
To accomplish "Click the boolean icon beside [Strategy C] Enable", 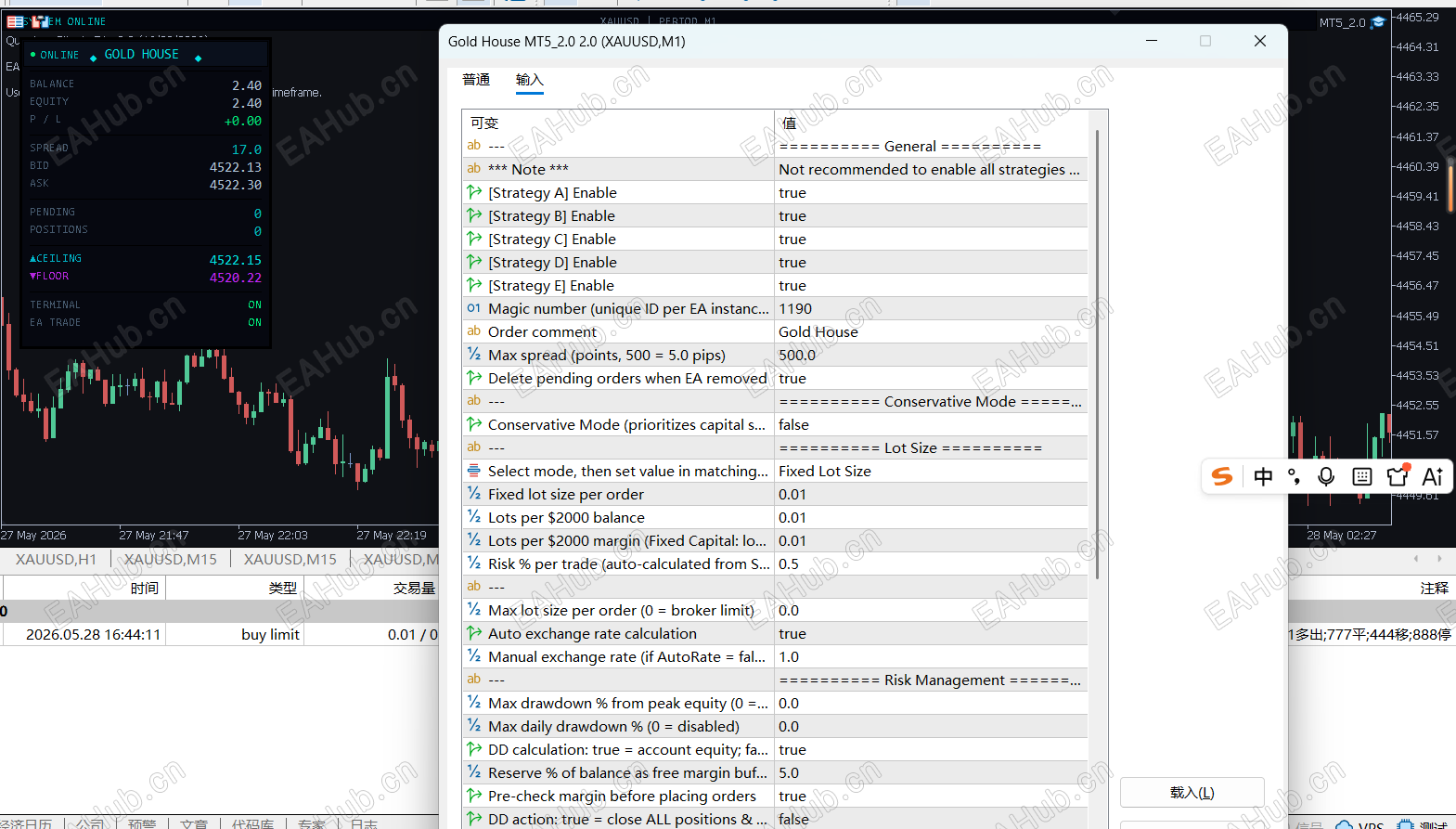I will (474, 239).
